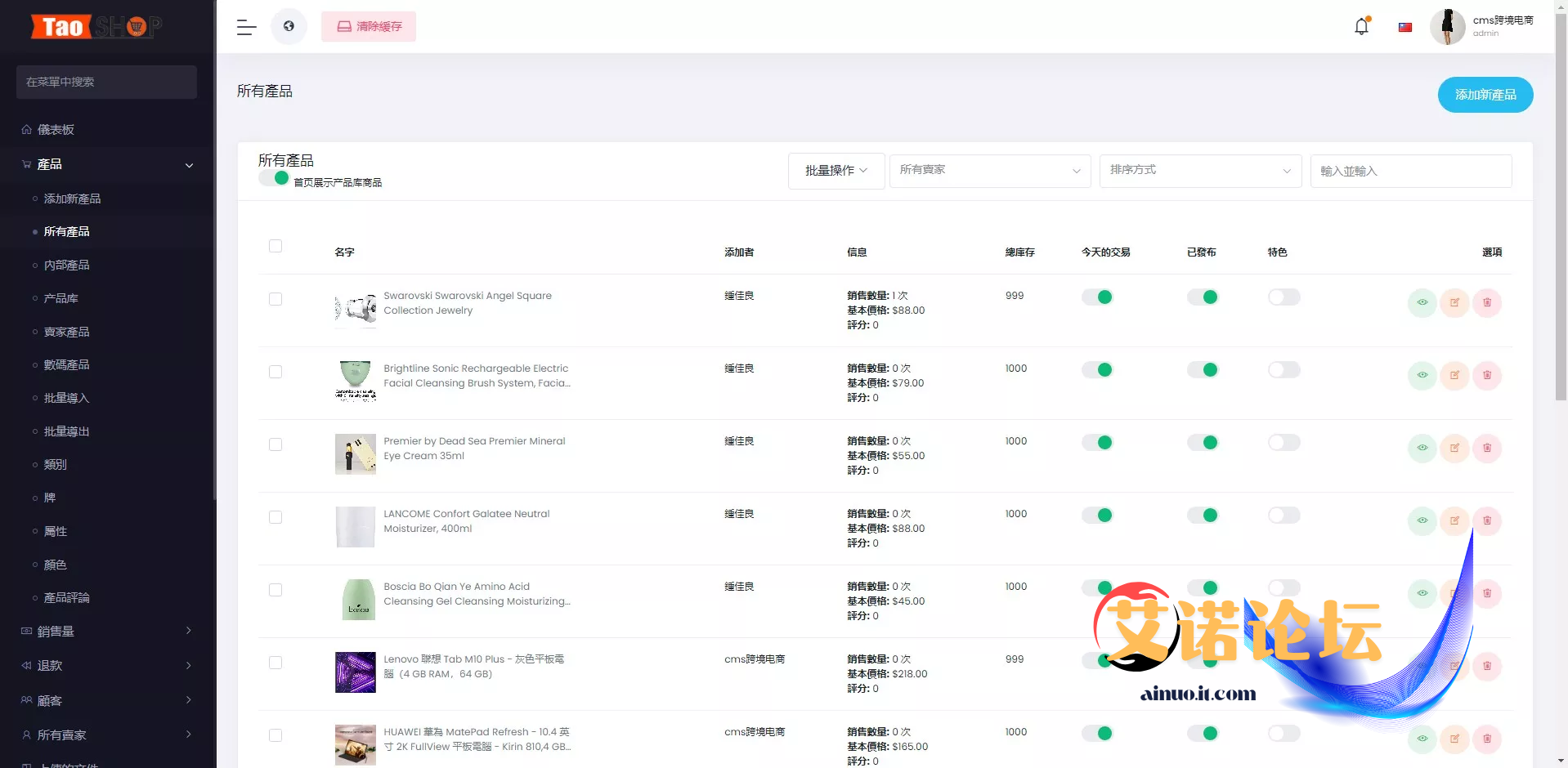The image size is (1568, 768).
Task: Open the 批量操作 bulk action dropdown
Action: pyautogui.click(x=836, y=171)
